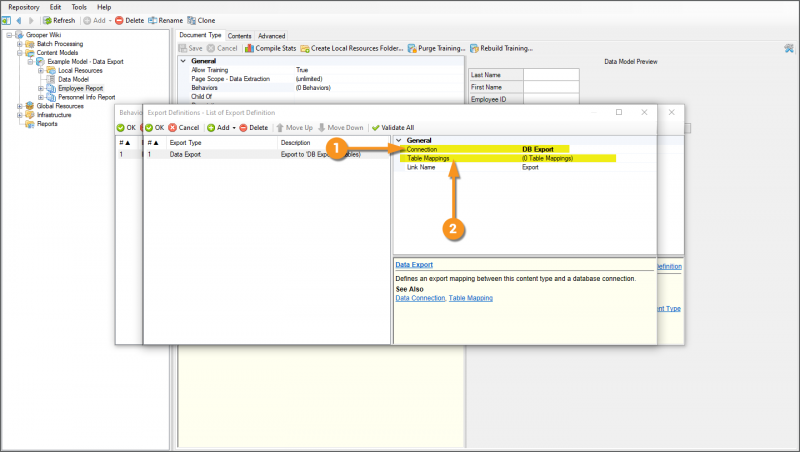Screen dimensions: 800x452
Task: Click the Rename toolbar button
Action: click(x=165, y=20)
